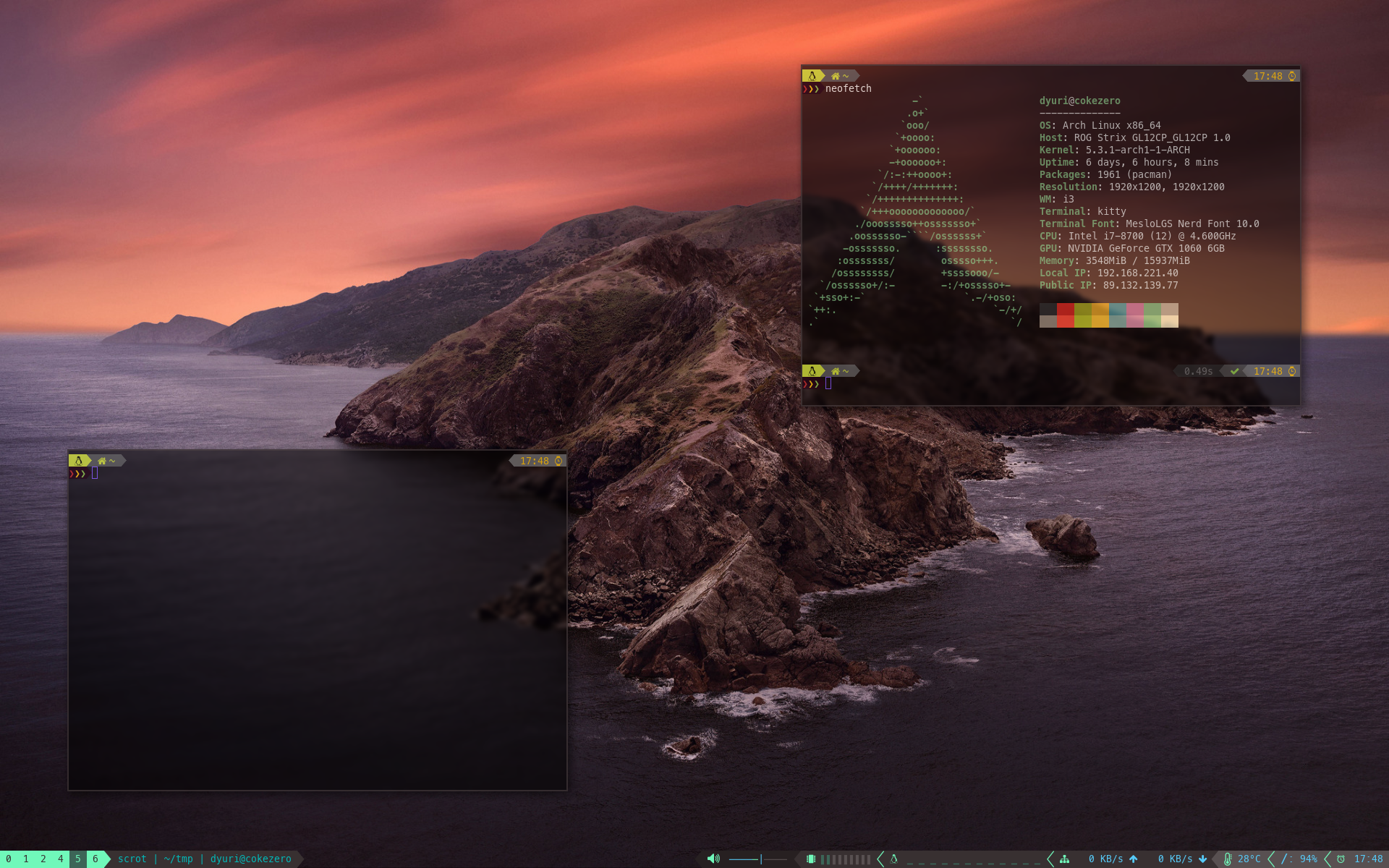Click the alarm clock icon in status bar
This screenshot has width=1389, height=868.
point(1341,859)
